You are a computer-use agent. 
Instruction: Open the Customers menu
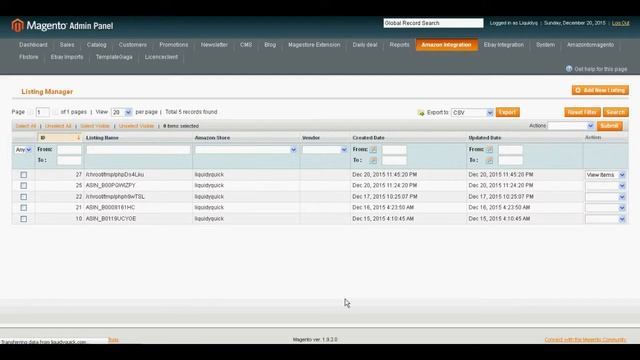tap(133, 45)
